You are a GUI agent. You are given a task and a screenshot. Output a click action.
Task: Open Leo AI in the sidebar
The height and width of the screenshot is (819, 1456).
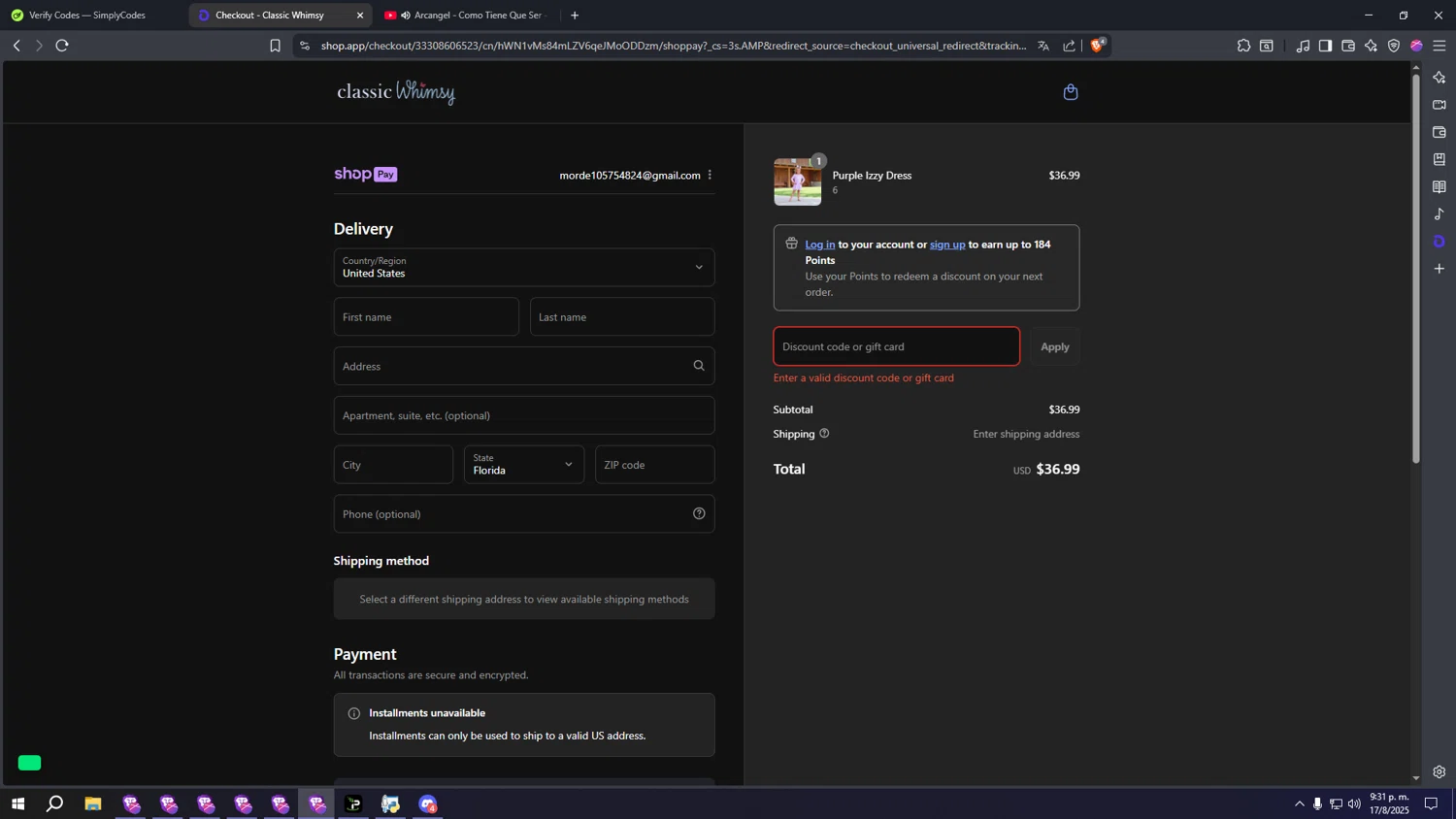tap(1439, 78)
